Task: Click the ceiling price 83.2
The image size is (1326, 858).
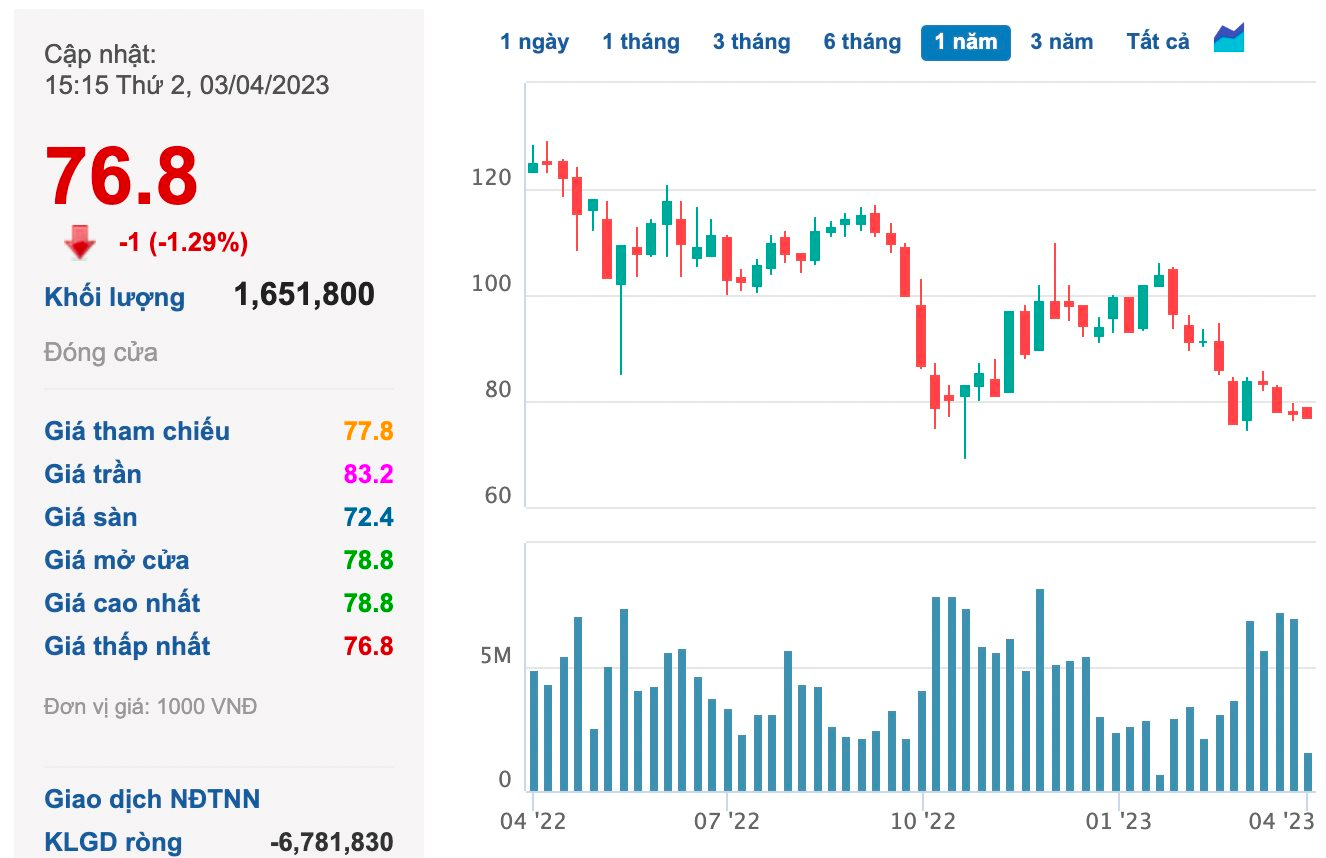Action: click(368, 474)
